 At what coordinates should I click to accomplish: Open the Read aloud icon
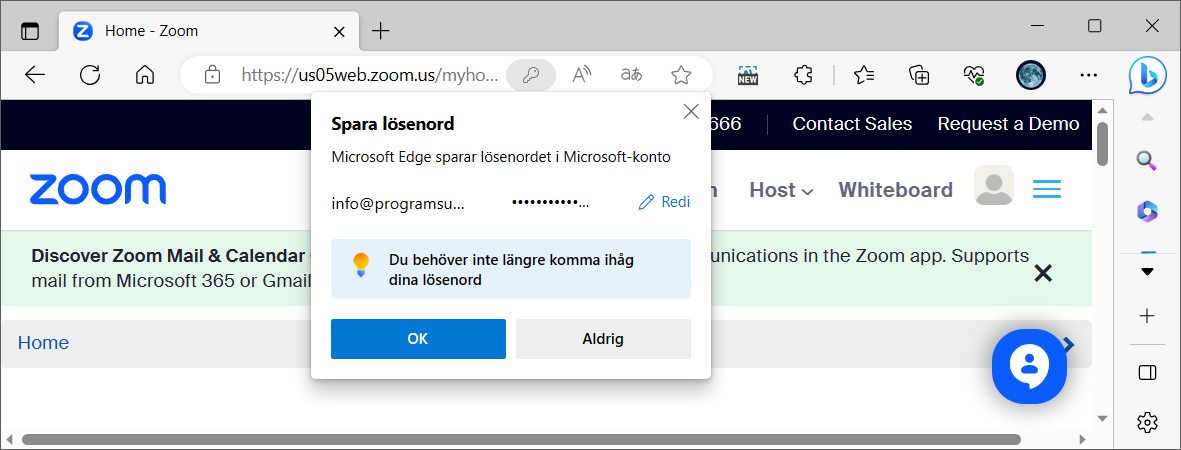(582, 75)
